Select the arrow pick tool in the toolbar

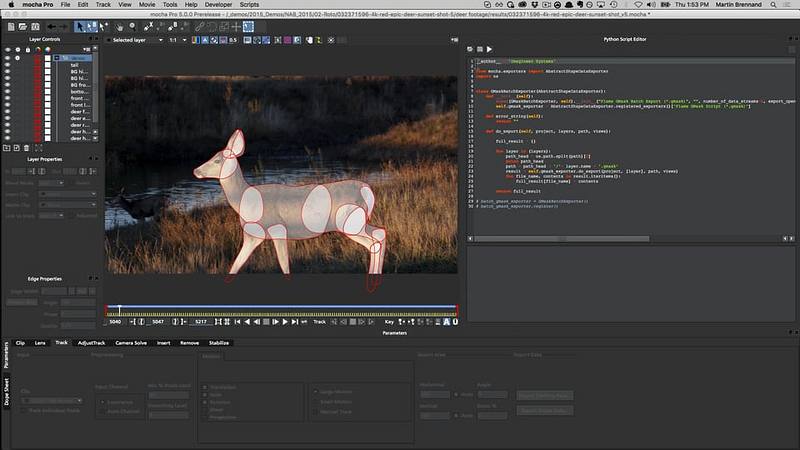[x=80, y=26]
